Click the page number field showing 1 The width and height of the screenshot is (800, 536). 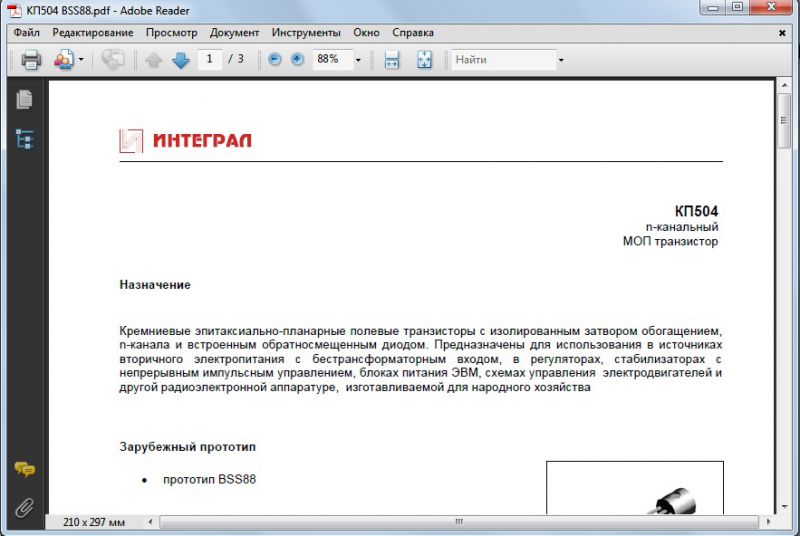[209, 59]
